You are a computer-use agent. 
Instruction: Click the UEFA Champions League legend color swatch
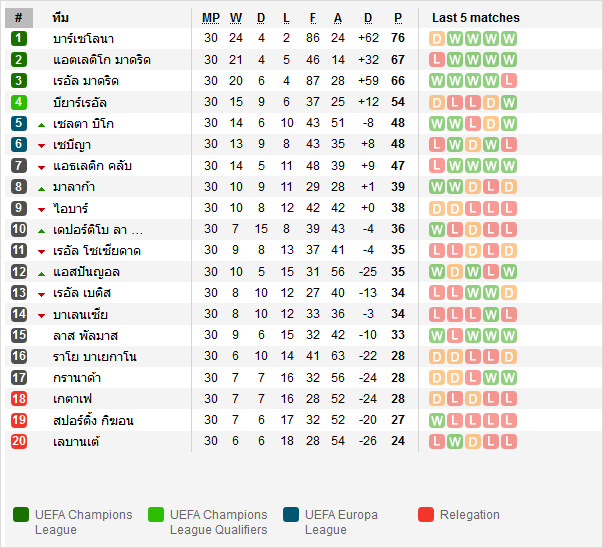point(21,515)
